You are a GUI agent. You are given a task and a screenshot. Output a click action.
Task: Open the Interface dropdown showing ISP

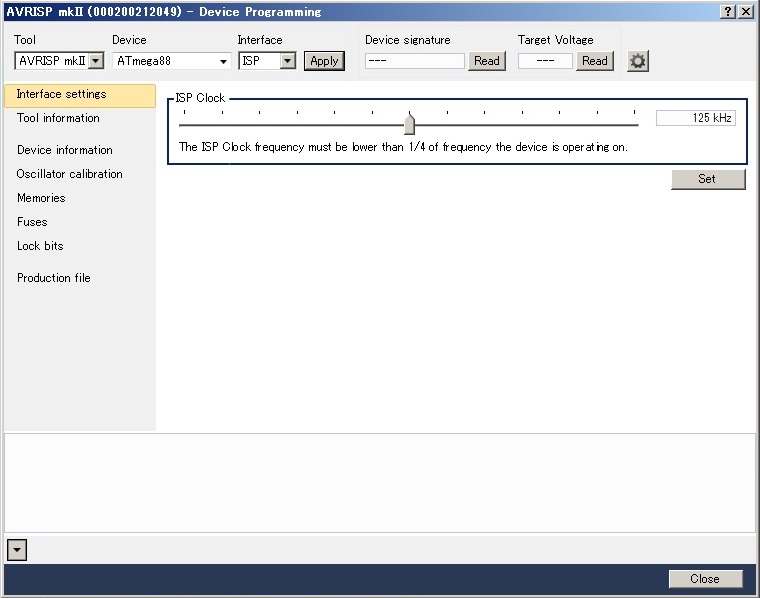pos(267,61)
